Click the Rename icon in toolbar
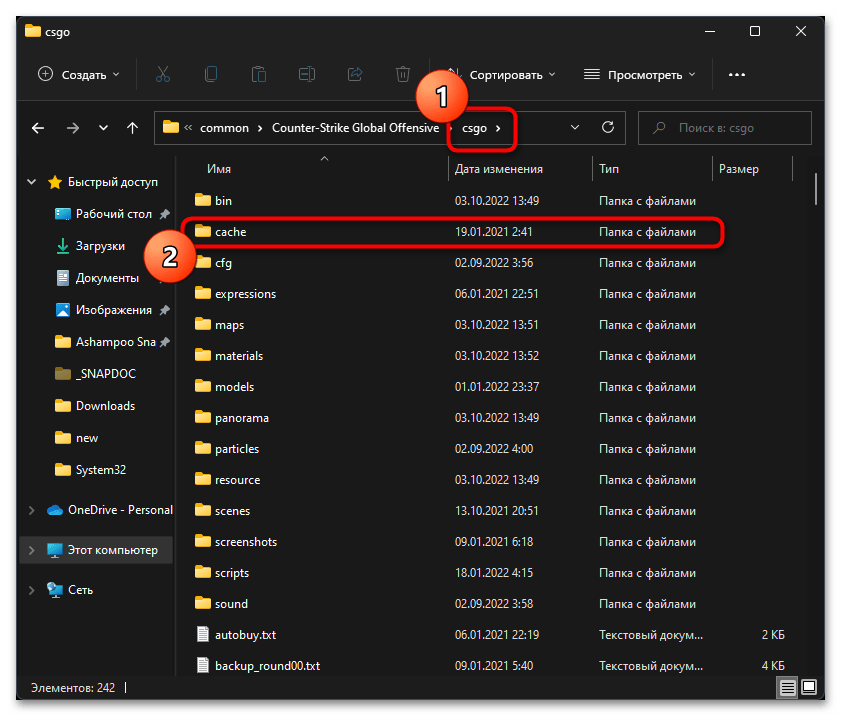Viewport: 841px width, 716px height. [307, 74]
